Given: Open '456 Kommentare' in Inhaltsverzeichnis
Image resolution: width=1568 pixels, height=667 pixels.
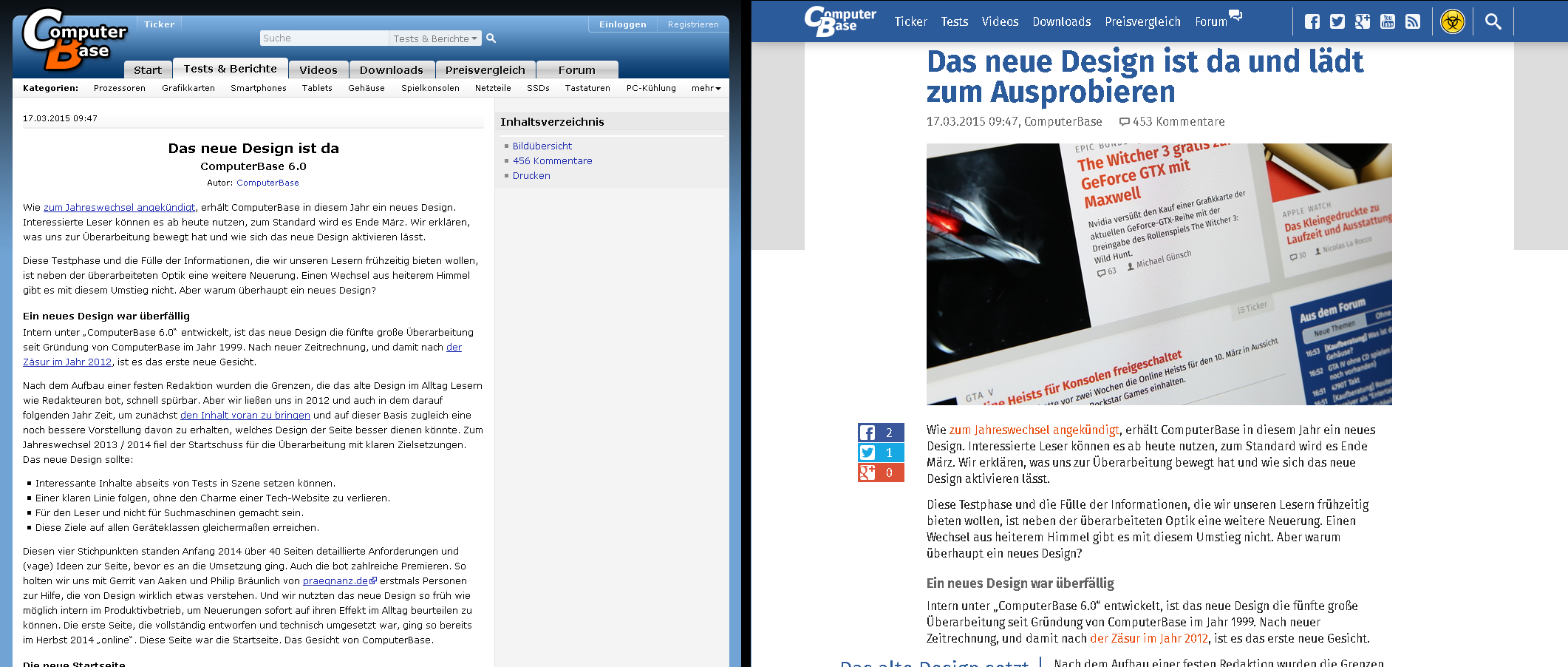Looking at the screenshot, I should pyautogui.click(x=553, y=161).
